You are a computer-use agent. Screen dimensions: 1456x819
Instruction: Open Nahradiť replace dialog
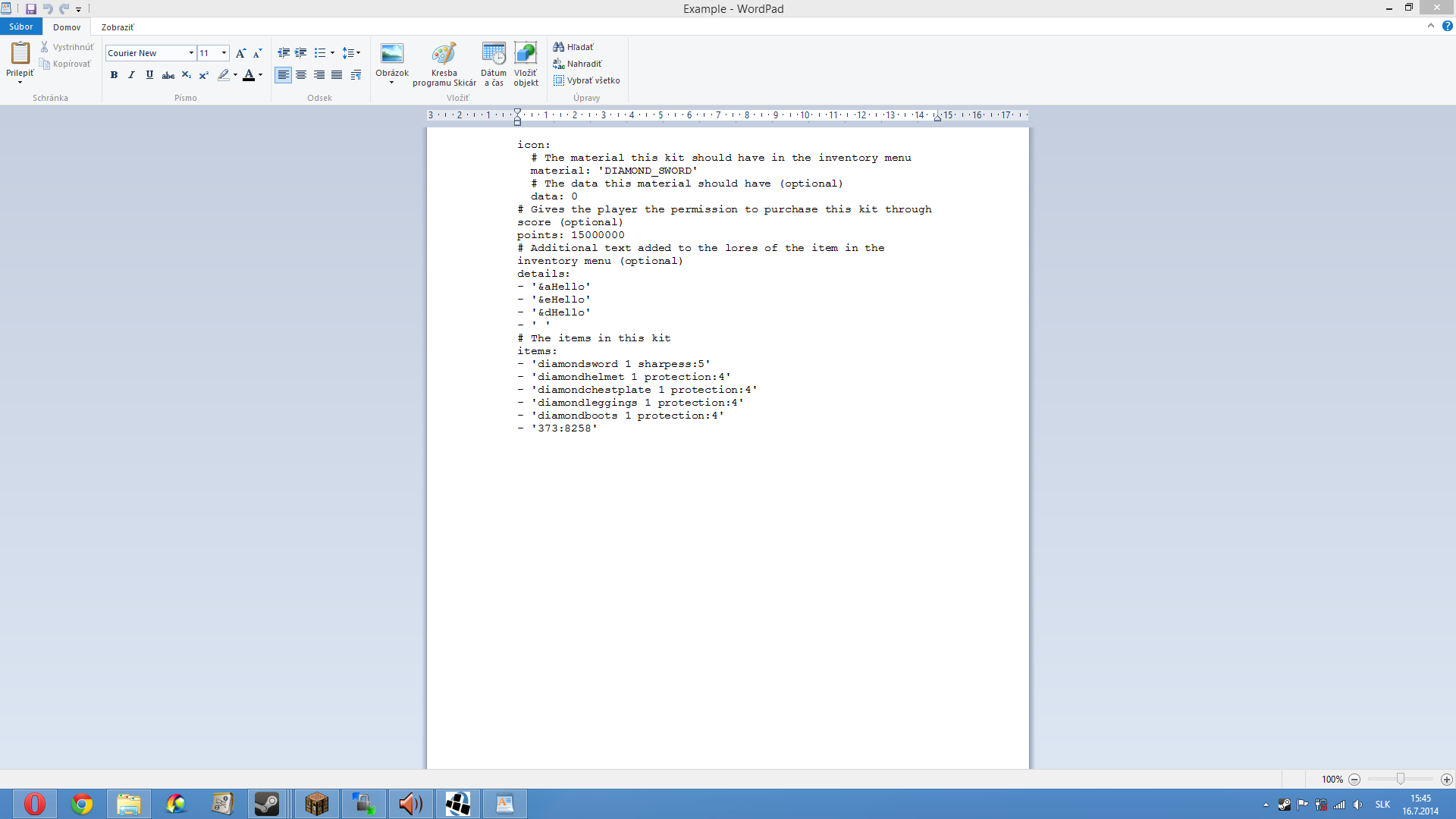coord(578,64)
